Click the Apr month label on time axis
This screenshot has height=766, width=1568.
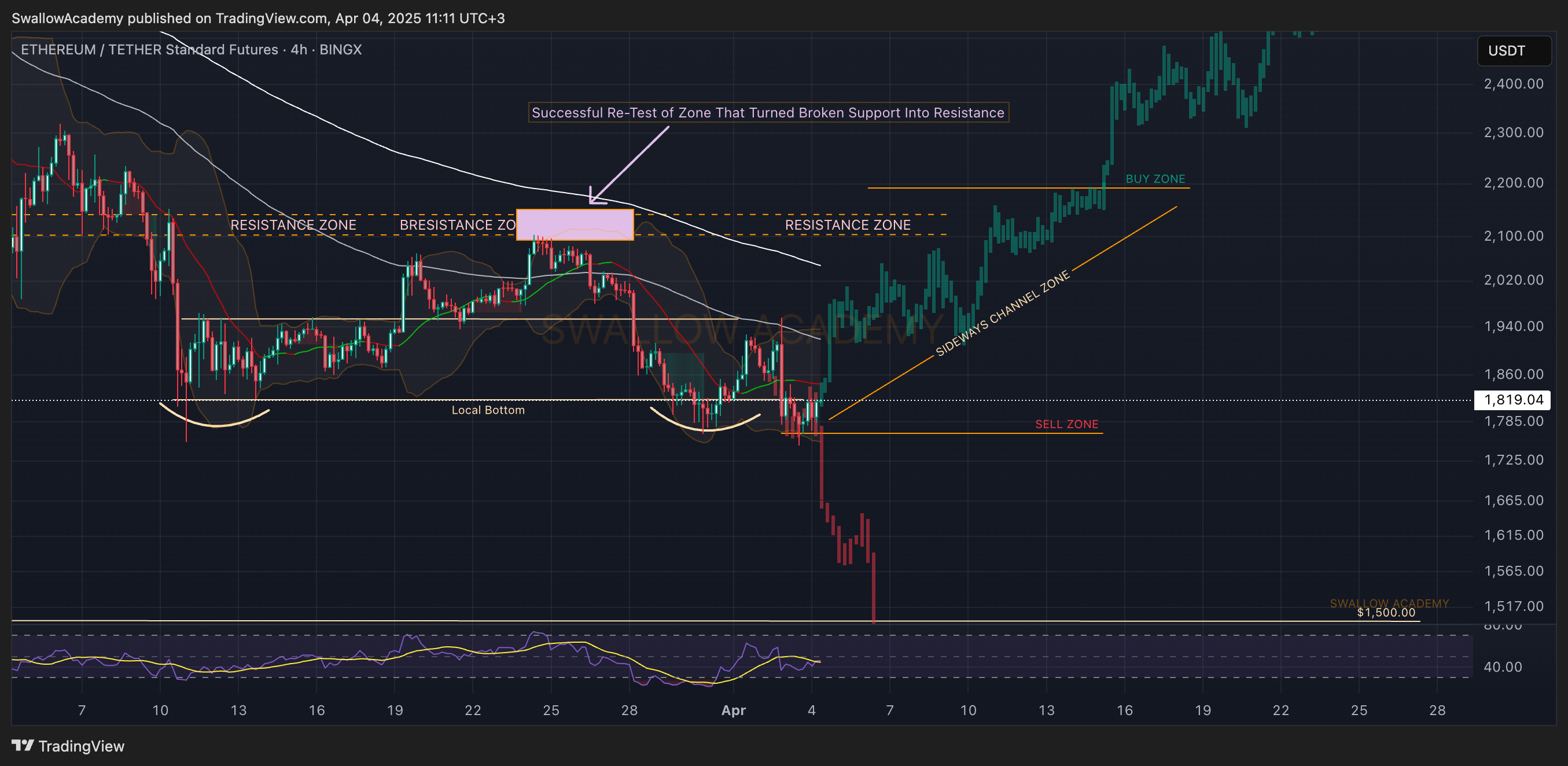(x=734, y=710)
